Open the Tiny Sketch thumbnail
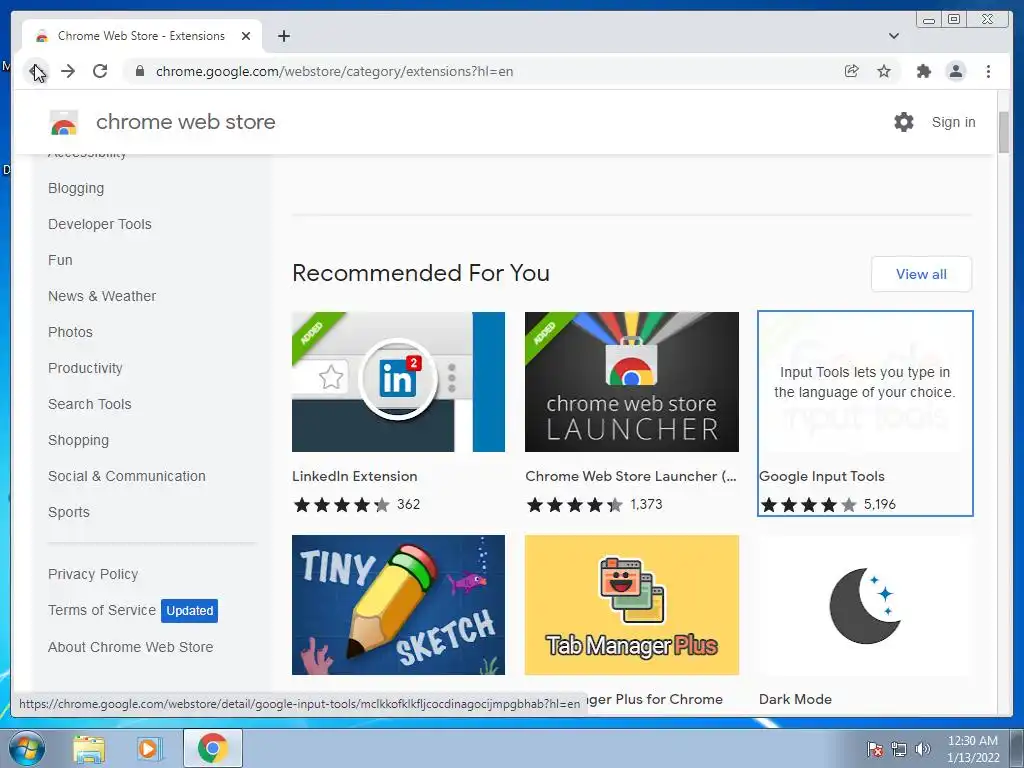The height and width of the screenshot is (768, 1024). 398,605
